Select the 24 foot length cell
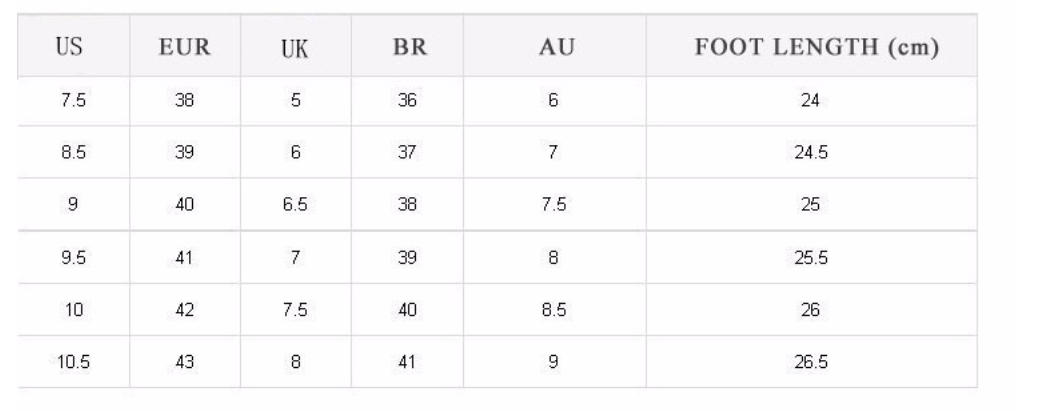The width and height of the screenshot is (1037, 412). point(810,100)
